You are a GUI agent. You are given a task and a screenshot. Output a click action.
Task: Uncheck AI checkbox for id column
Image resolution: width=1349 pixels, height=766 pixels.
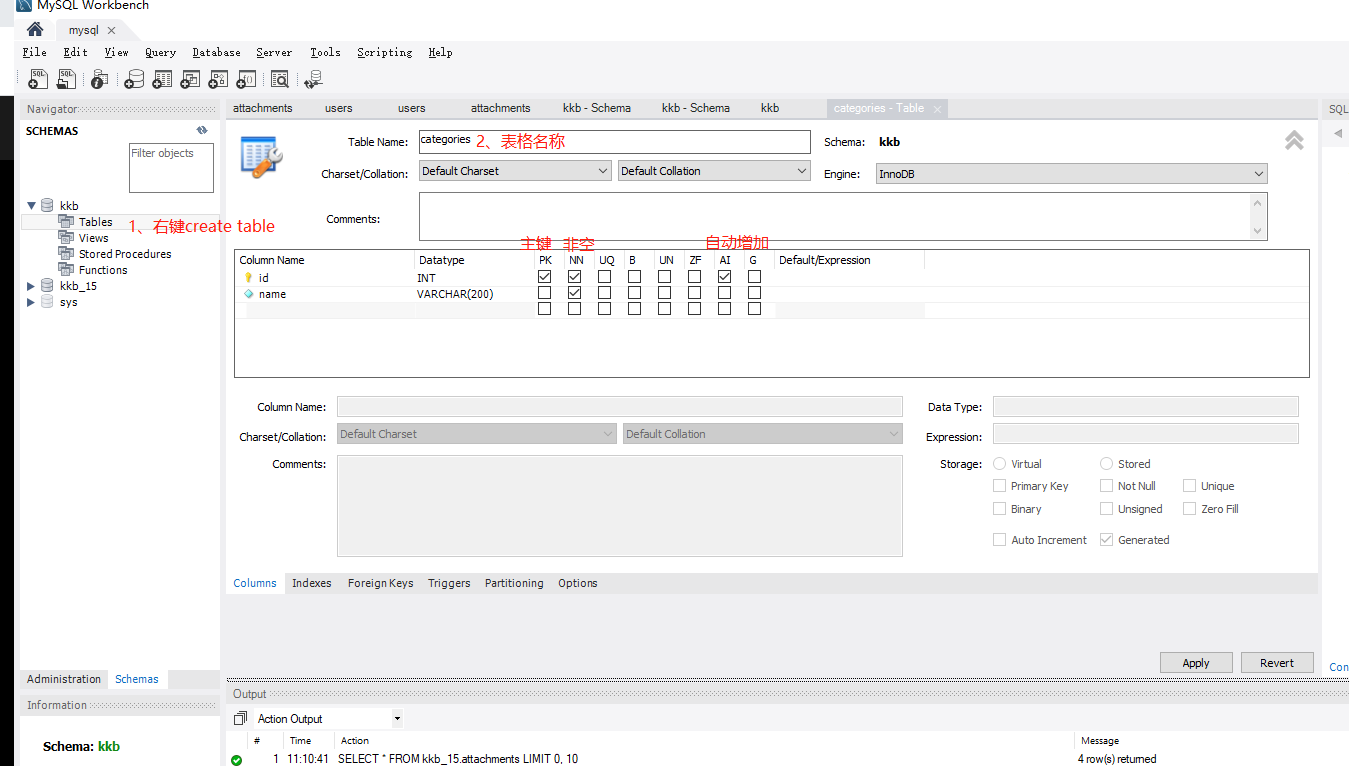point(724,277)
